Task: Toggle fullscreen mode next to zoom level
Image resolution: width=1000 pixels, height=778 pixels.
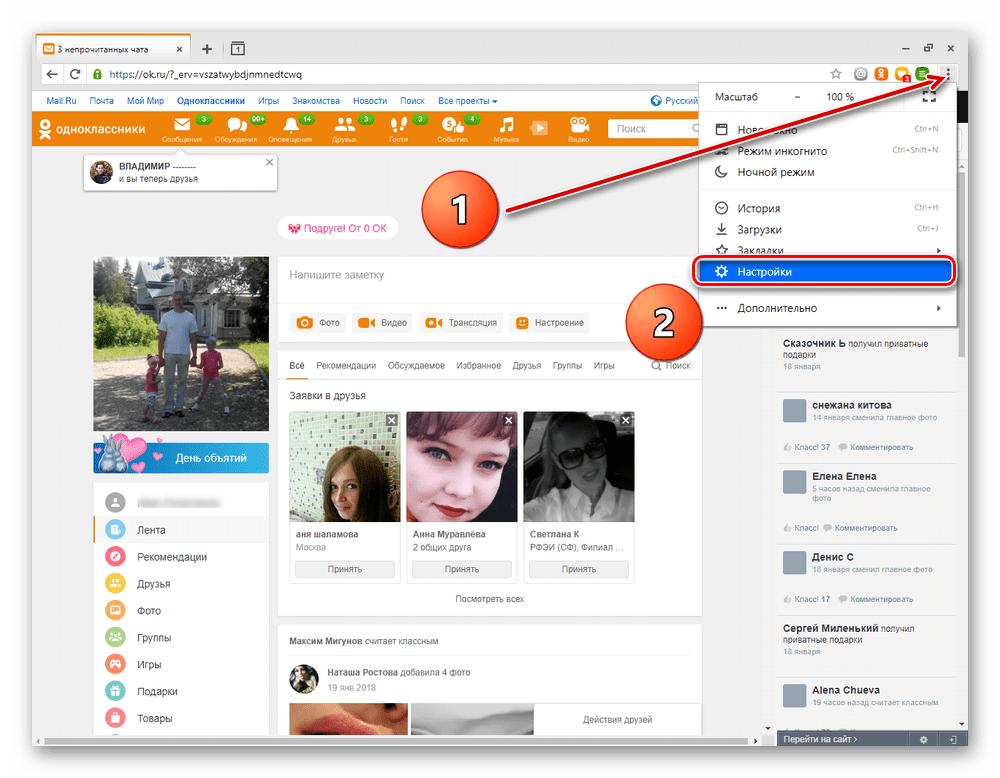Action: [x=929, y=97]
